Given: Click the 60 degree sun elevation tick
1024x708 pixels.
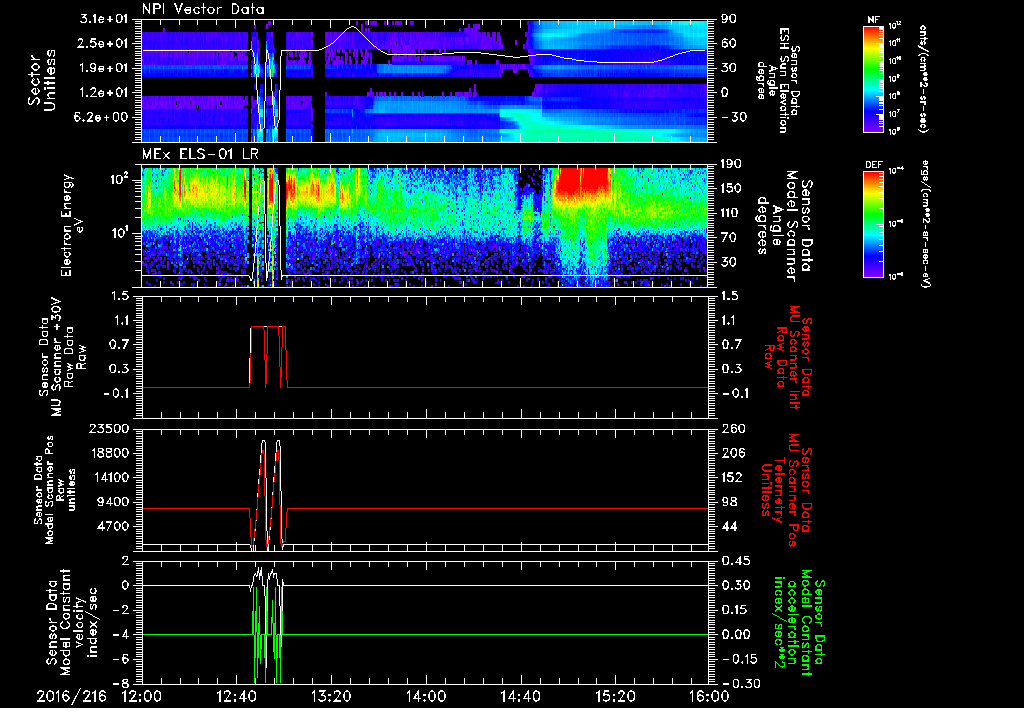Looking at the screenshot, I should (x=728, y=43).
